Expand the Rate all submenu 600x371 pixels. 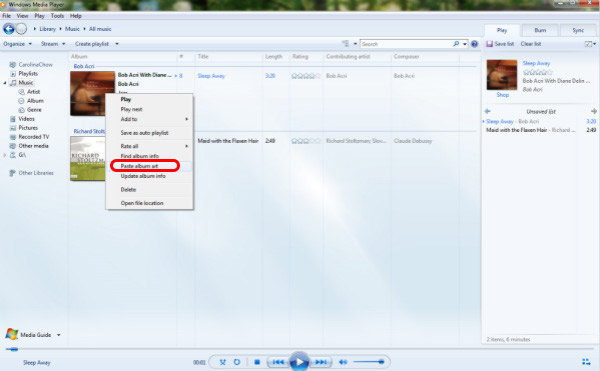[150, 146]
